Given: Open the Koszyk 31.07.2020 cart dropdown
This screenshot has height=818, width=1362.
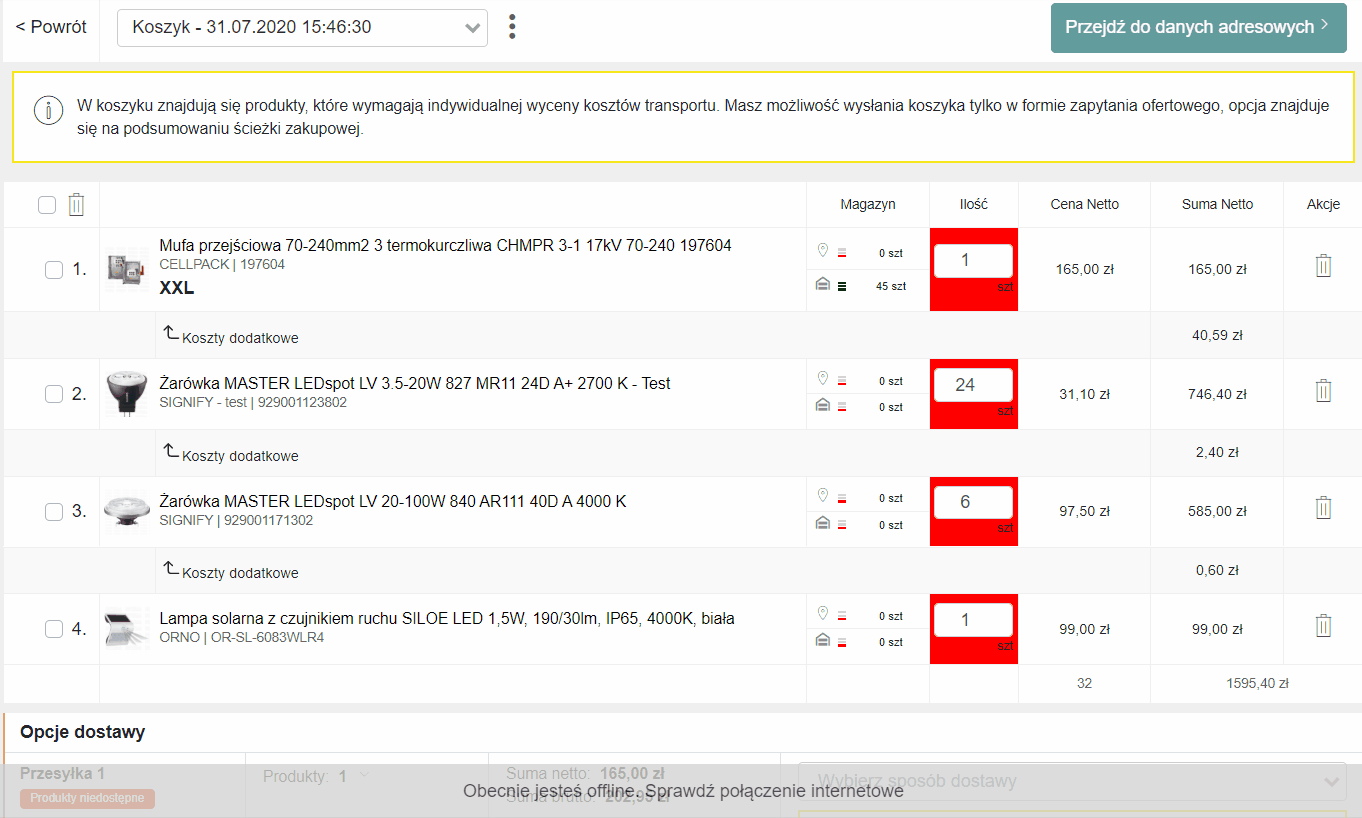Looking at the screenshot, I should [x=302, y=28].
